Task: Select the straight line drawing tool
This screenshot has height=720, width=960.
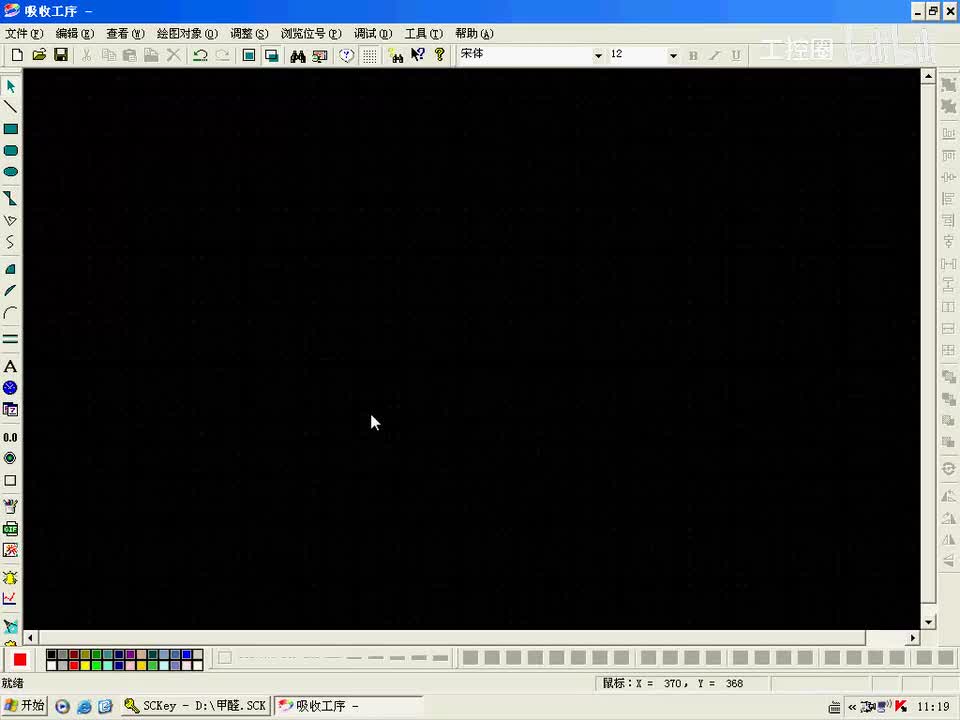Action: tap(10, 107)
